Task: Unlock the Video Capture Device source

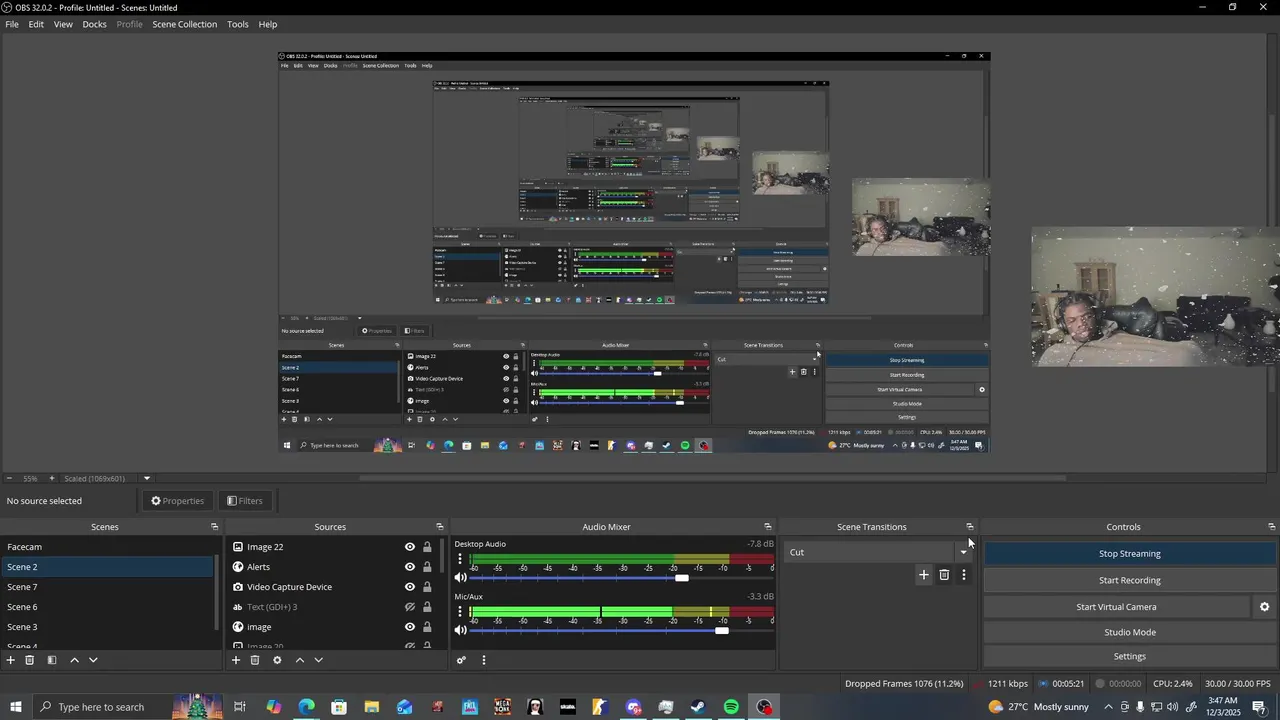Action: [x=427, y=587]
